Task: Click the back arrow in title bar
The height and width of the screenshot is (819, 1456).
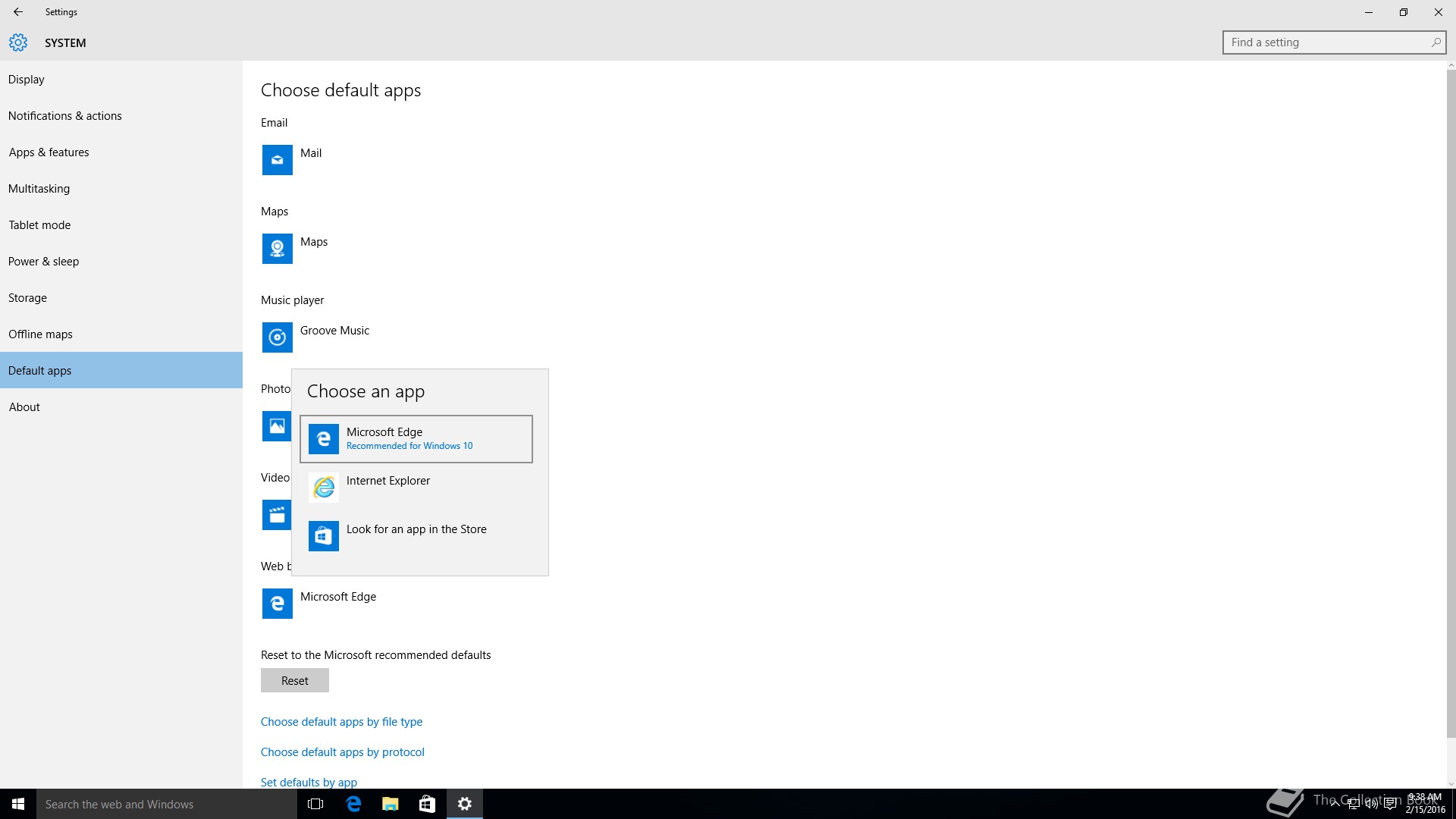Action: [x=18, y=12]
